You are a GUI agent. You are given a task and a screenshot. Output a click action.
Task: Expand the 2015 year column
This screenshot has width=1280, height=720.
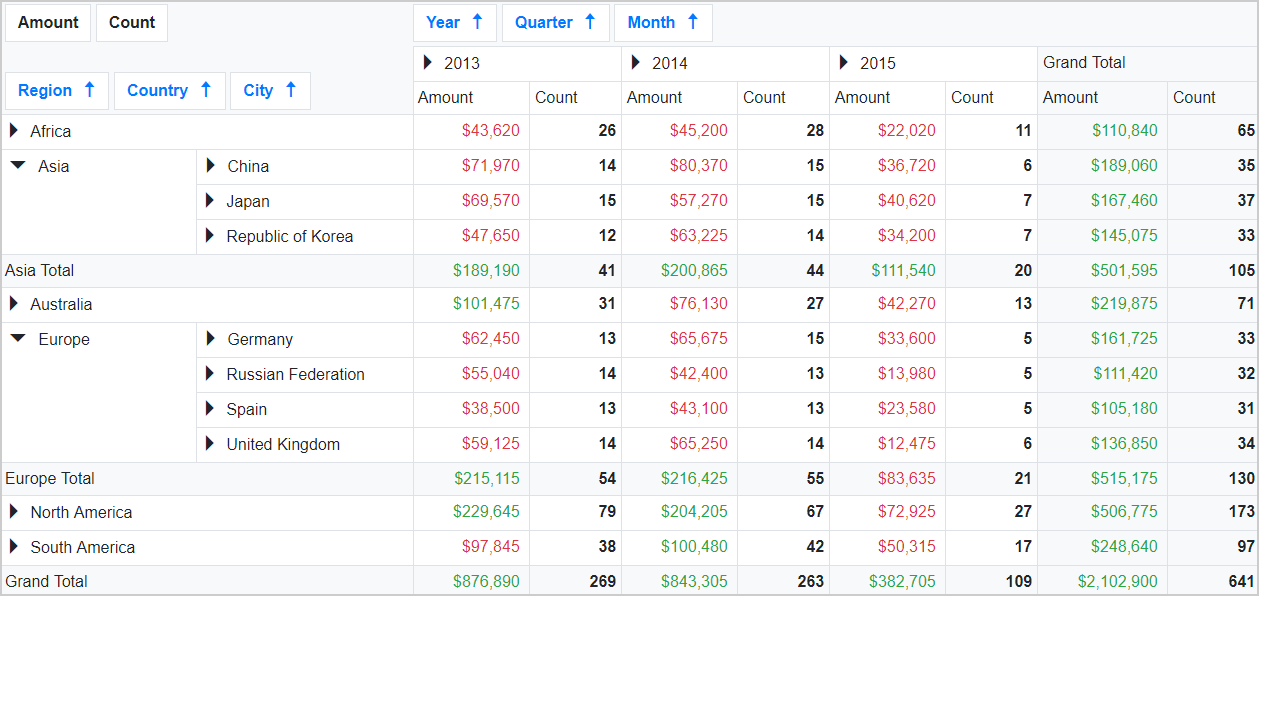pos(844,63)
